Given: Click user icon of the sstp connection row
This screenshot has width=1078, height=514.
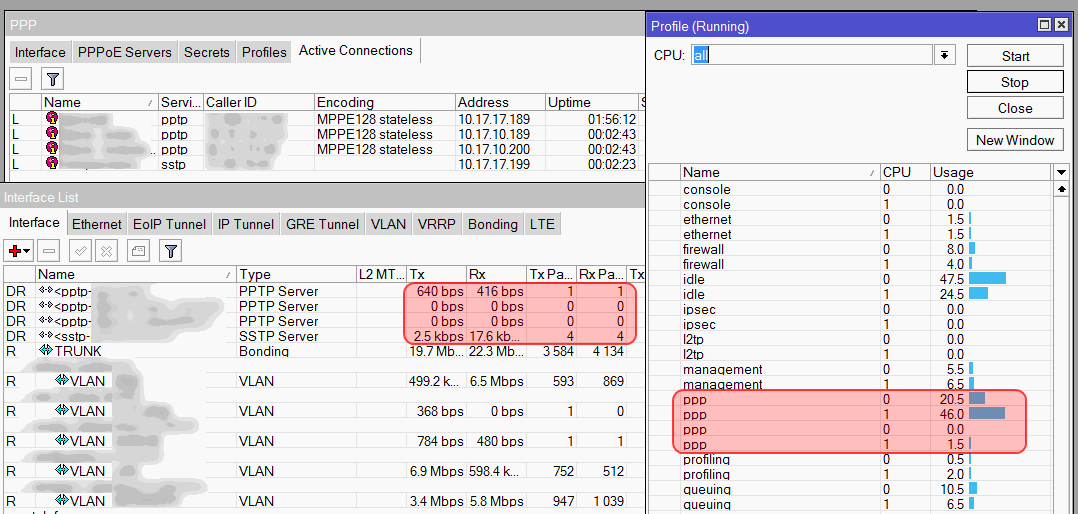Looking at the screenshot, I should click(52, 164).
